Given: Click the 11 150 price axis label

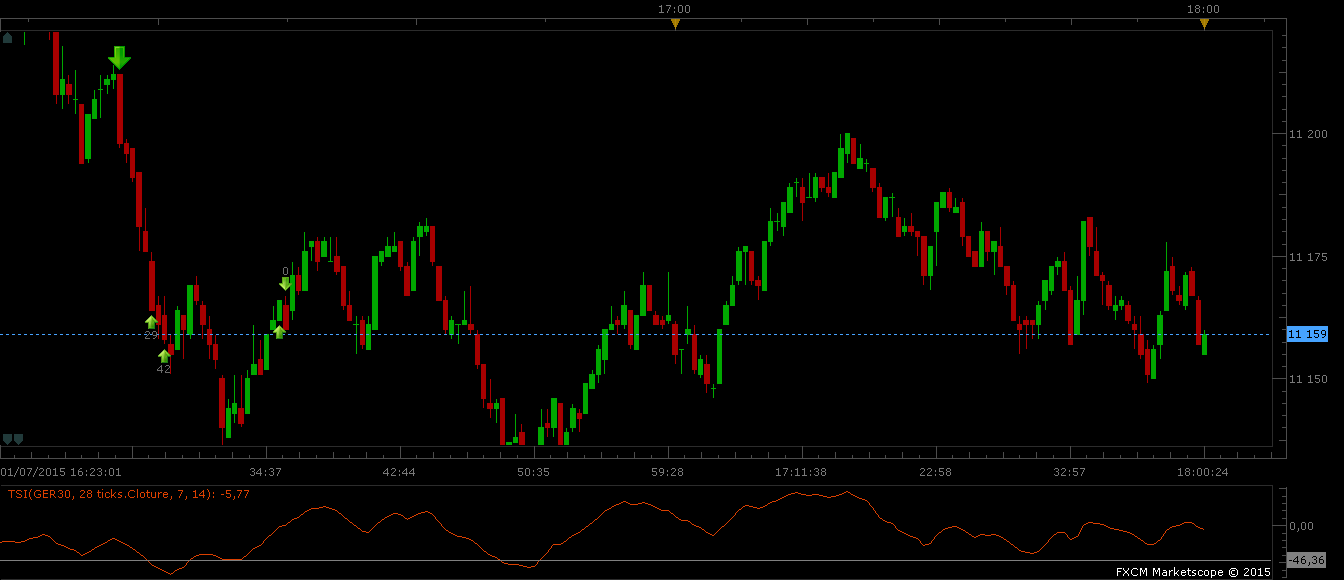Looking at the screenshot, I should click(1308, 379).
